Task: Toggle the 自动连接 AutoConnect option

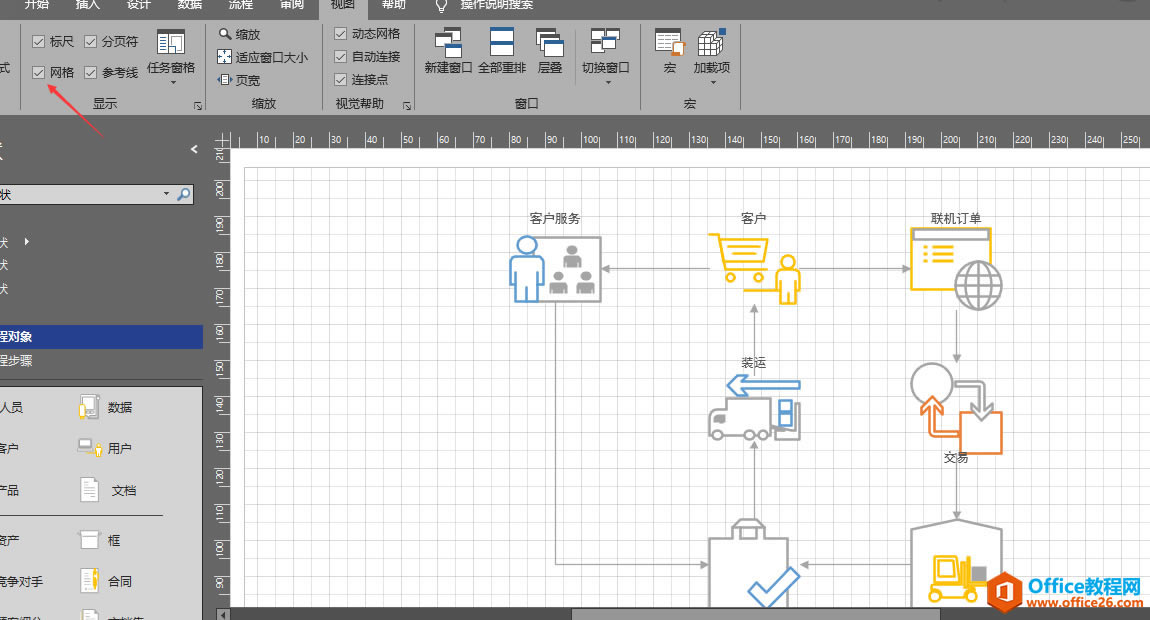Action: (x=340, y=56)
